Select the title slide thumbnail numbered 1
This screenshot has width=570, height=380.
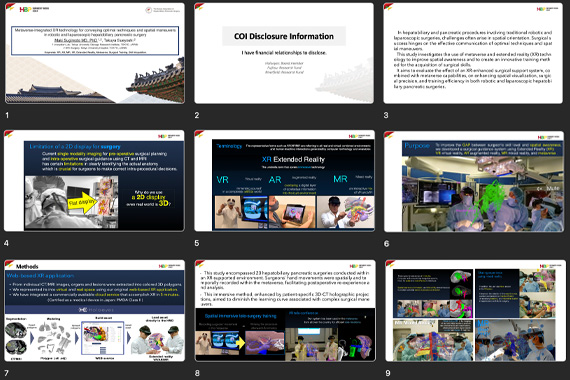tap(95, 53)
